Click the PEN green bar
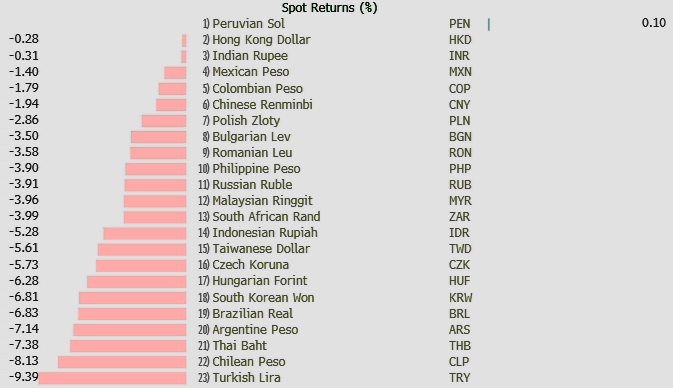 click(489, 24)
